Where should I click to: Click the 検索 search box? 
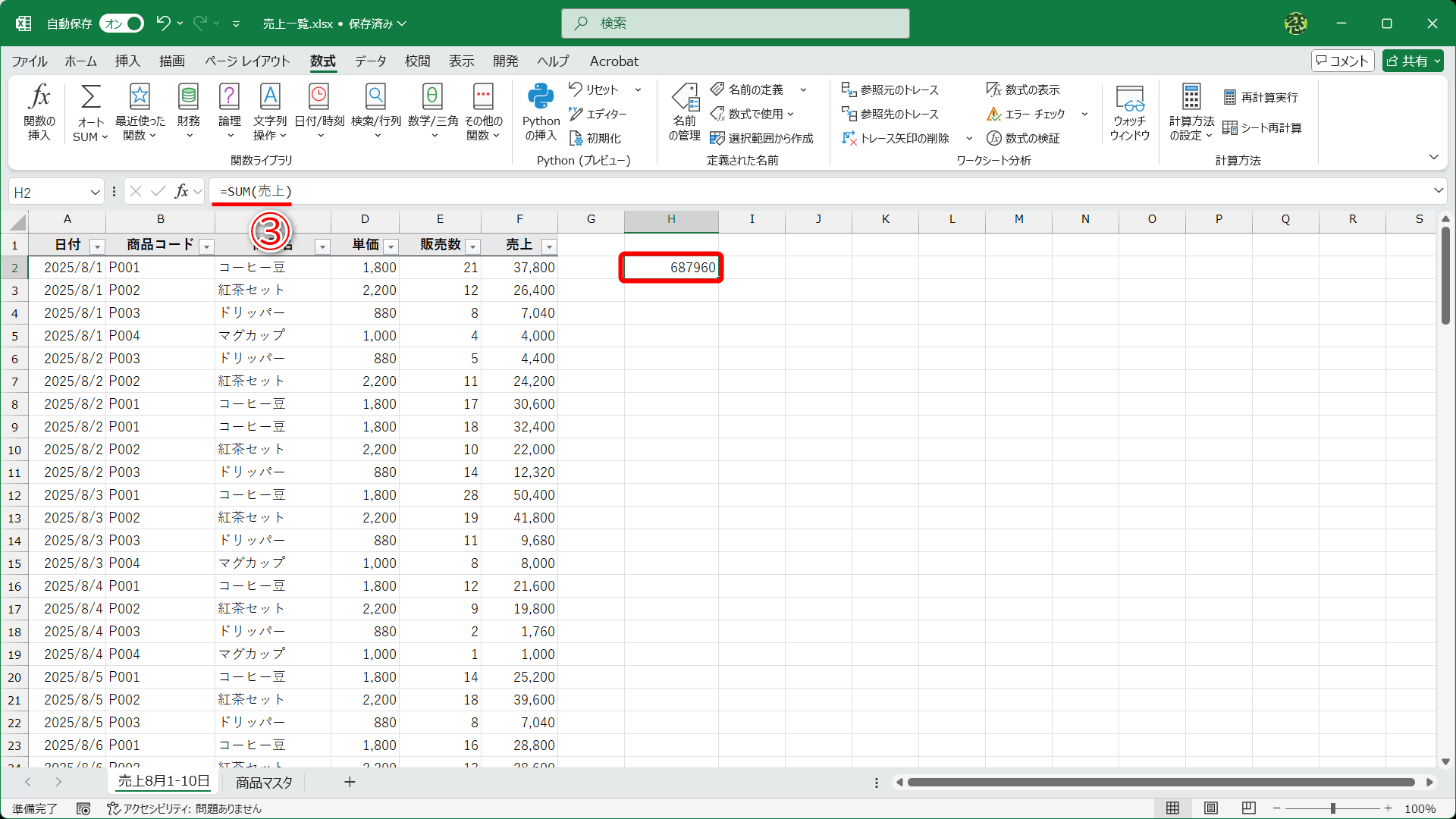[736, 24]
